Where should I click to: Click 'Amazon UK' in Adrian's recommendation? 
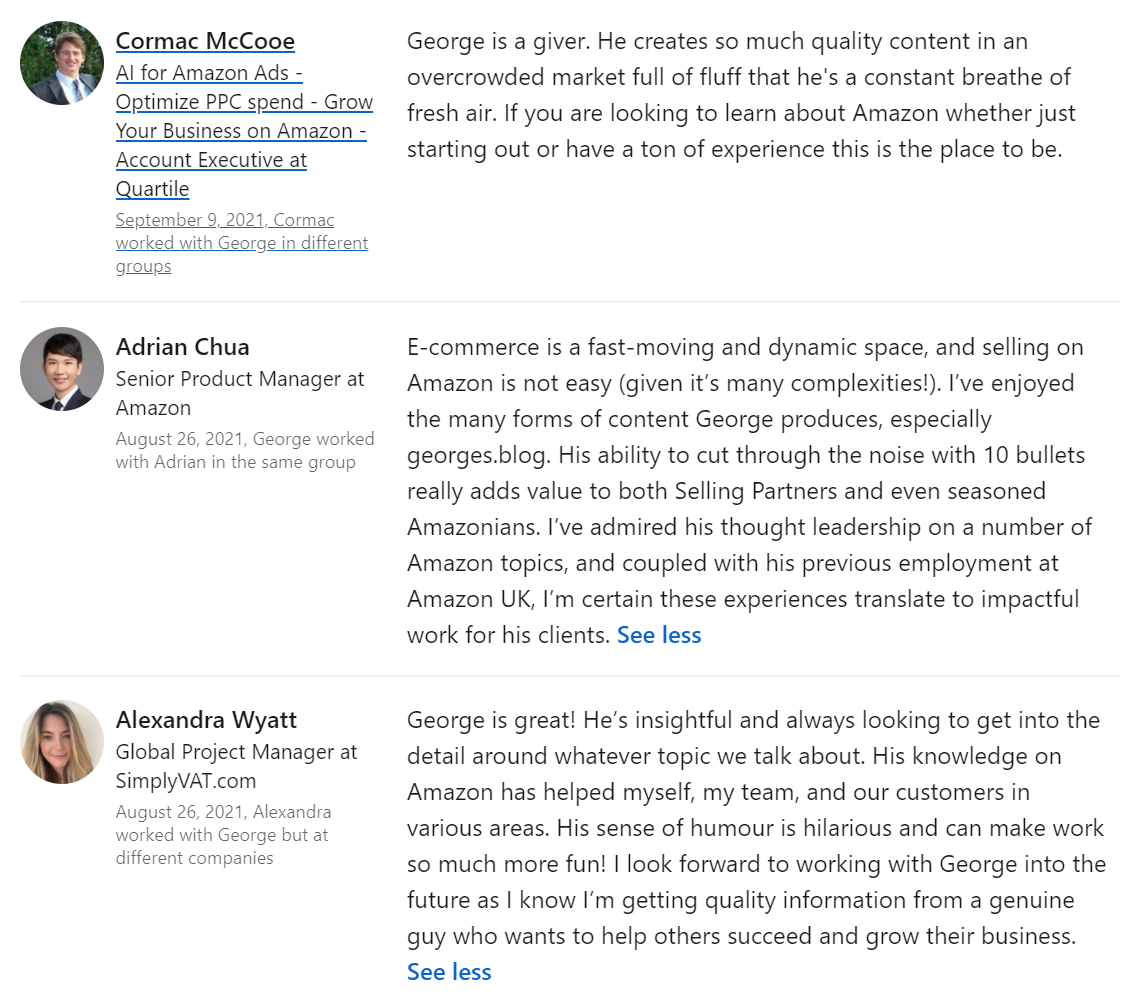pos(465,599)
